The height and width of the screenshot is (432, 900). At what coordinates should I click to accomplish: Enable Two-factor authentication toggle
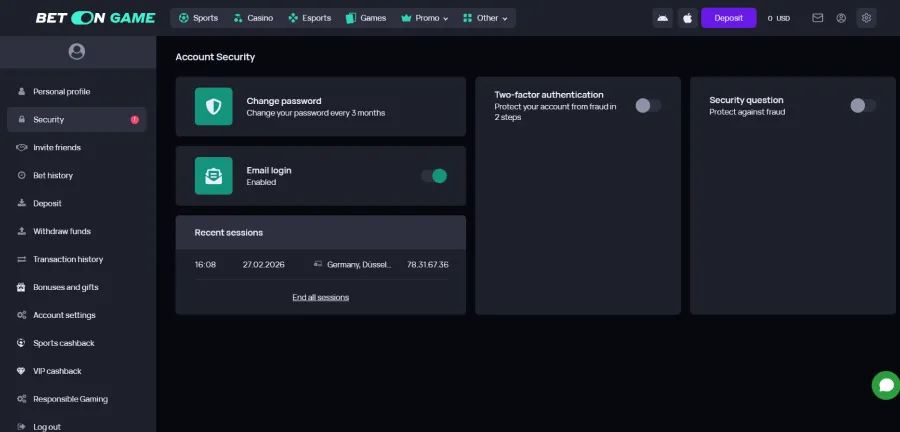coord(648,105)
